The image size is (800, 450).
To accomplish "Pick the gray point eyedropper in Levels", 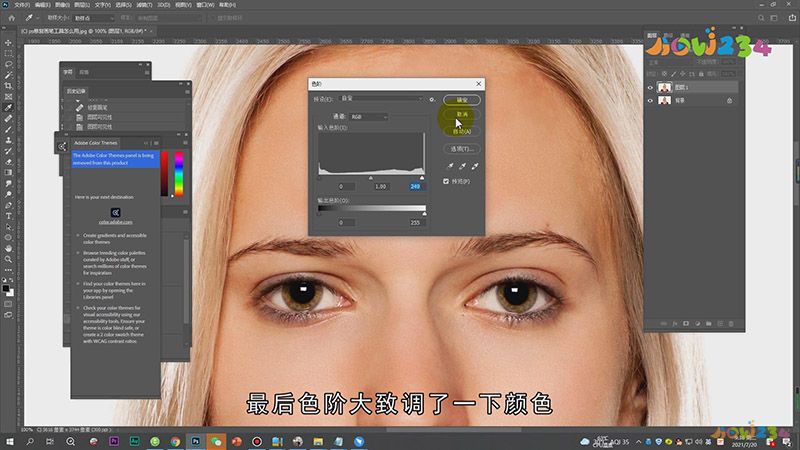I will click(462, 166).
